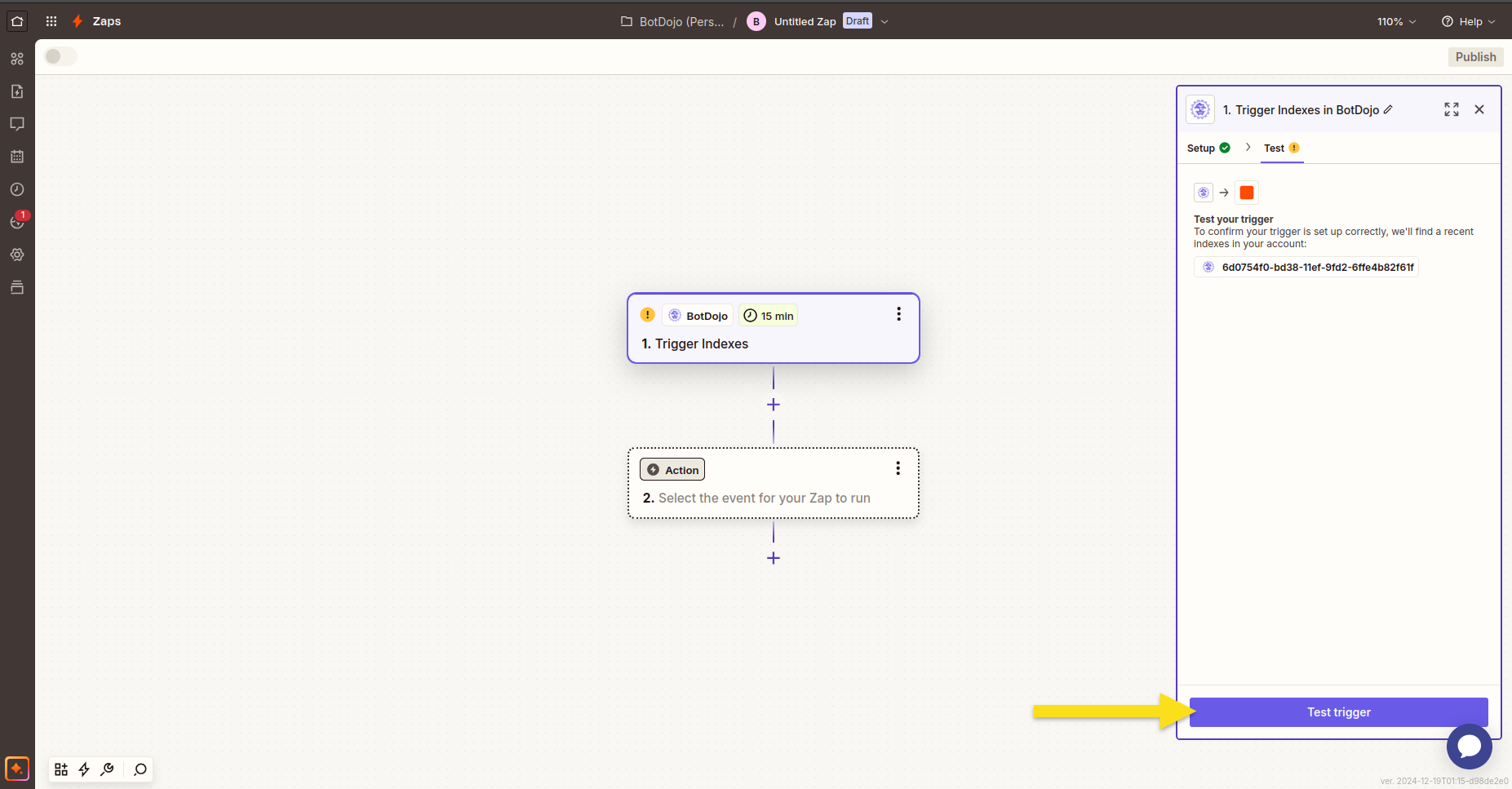Open the clock history icon in left sidebar
This screenshot has width=1512, height=789.
click(17, 189)
